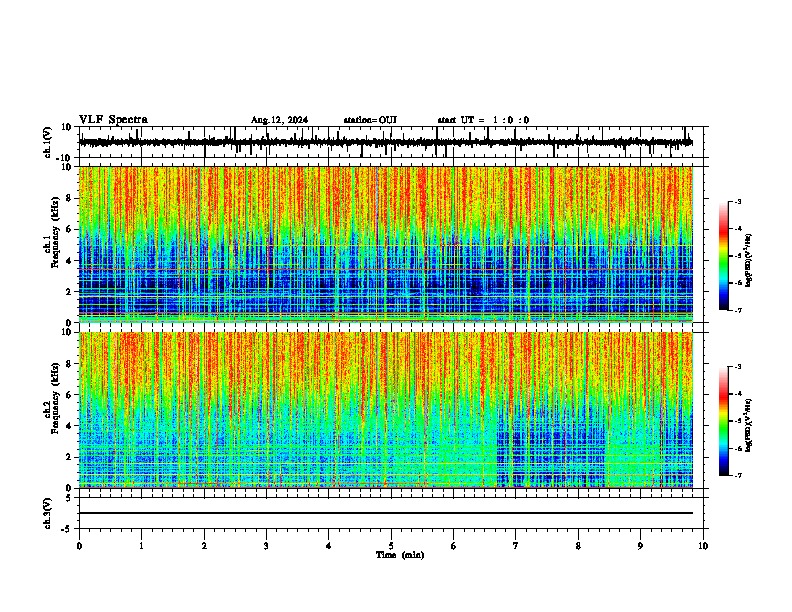Click time axis tick label "5"
This screenshot has width=792, height=612.
coord(391,546)
